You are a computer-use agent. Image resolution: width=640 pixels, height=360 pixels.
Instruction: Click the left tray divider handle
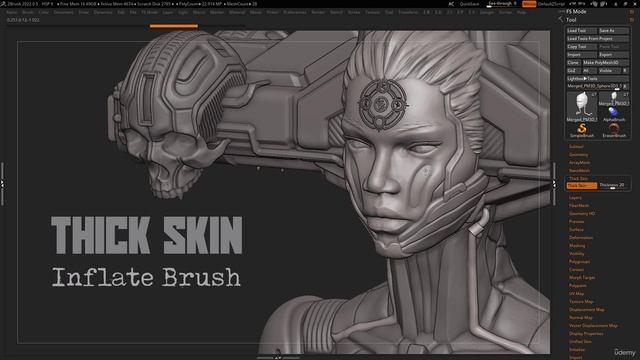2,184
